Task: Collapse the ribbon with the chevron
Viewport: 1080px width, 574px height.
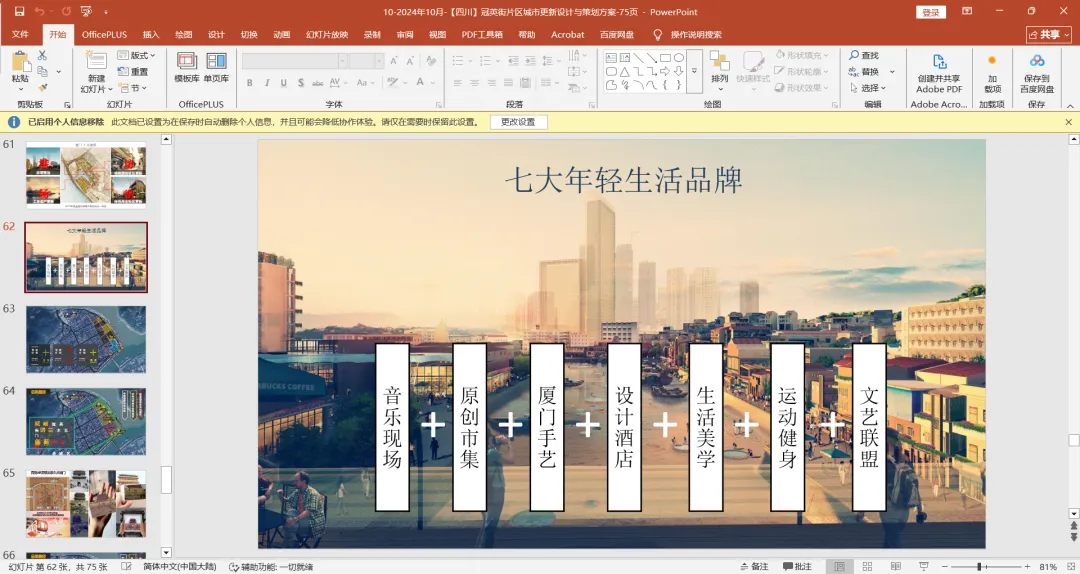Action: [1070, 105]
